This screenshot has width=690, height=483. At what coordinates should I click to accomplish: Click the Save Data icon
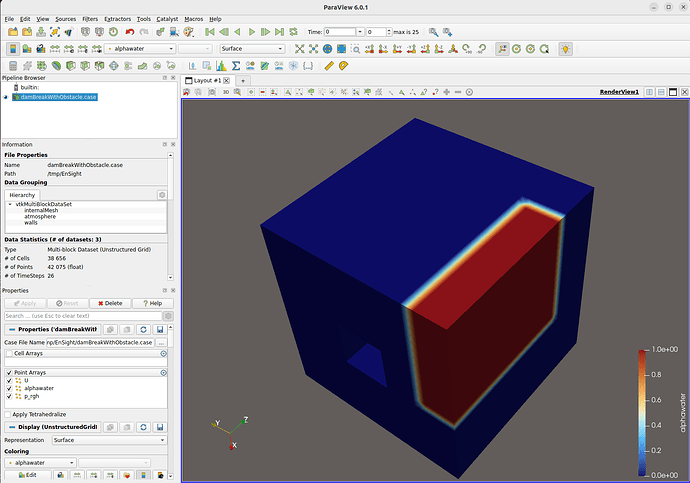(40, 32)
